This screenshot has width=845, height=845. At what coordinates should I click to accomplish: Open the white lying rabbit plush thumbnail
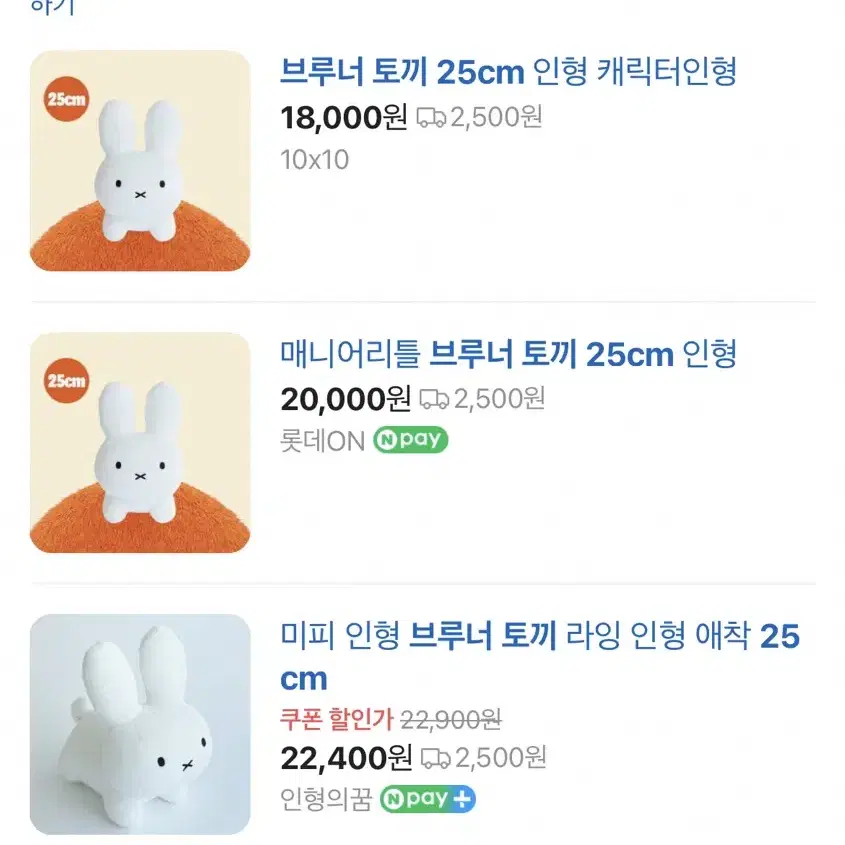click(x=140, y=724)
